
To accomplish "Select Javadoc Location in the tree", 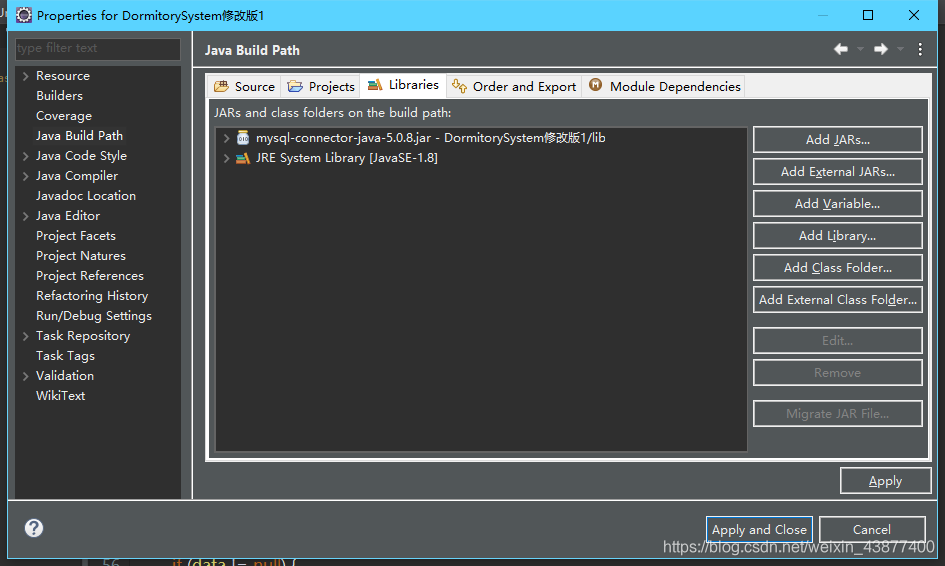I will click(86, 196).
